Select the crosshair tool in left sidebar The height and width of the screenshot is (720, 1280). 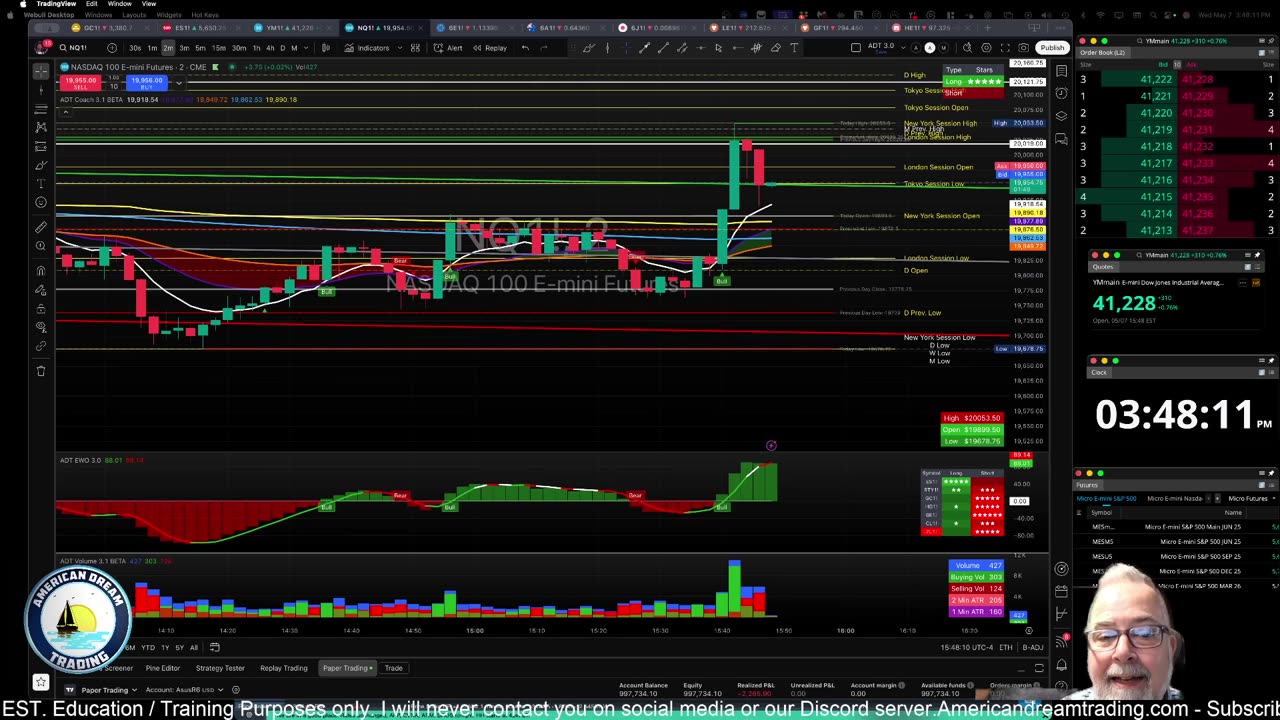click(41, 71)
